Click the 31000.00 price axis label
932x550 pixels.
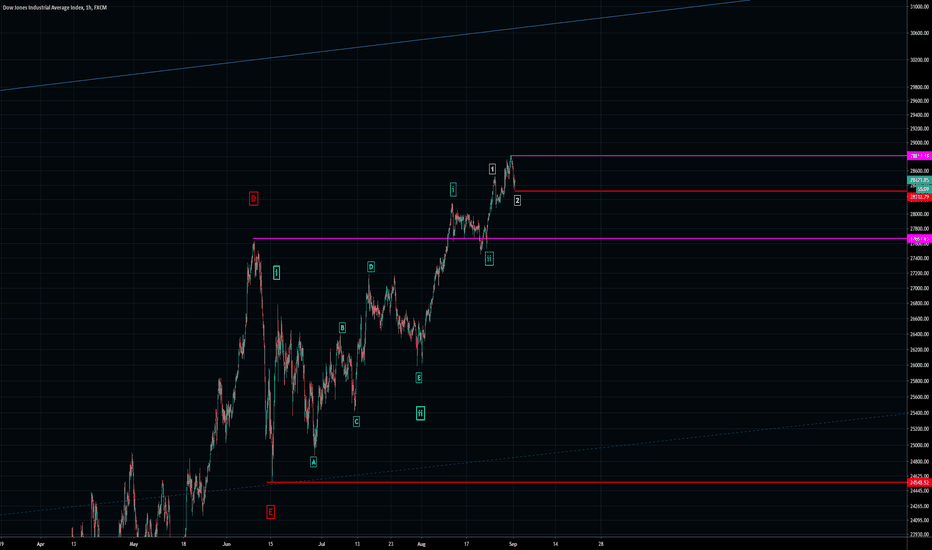tap(920, 7)
